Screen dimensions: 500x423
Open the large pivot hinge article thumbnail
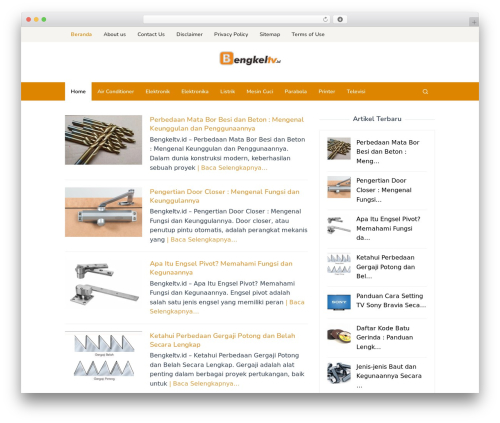[x=103, y=284]
